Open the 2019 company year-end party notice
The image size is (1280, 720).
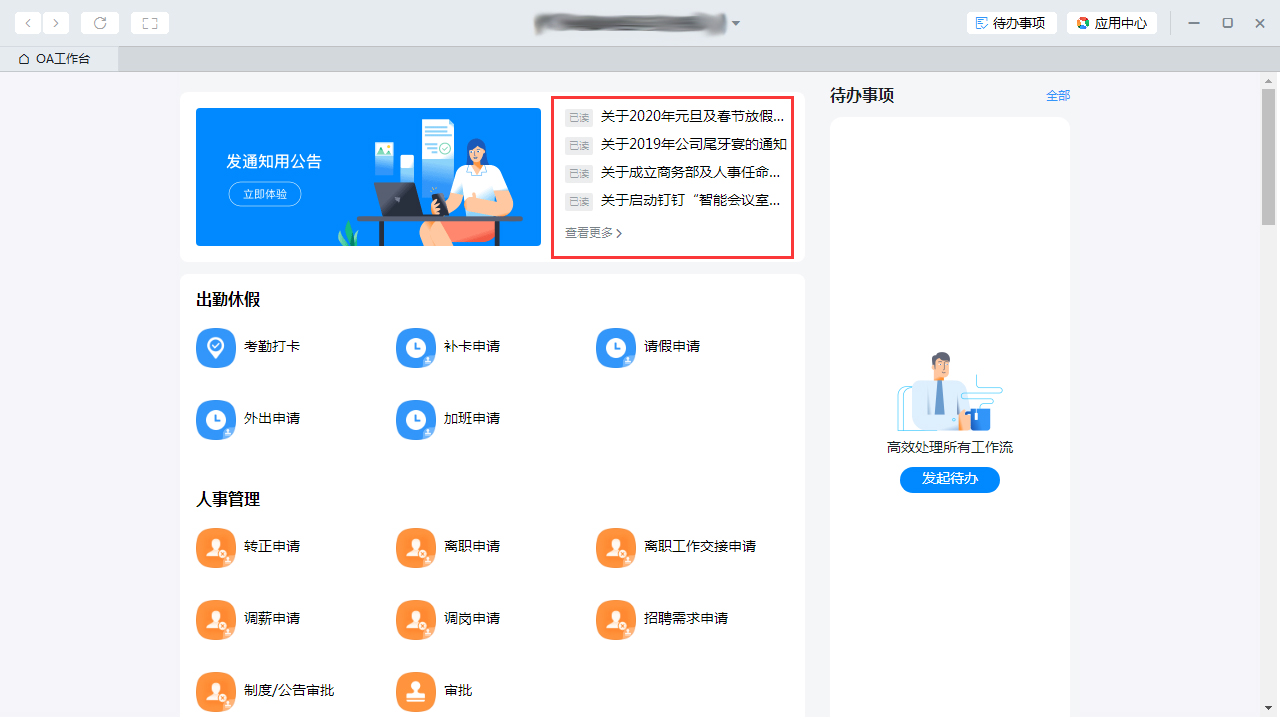[x=690, y=144]
